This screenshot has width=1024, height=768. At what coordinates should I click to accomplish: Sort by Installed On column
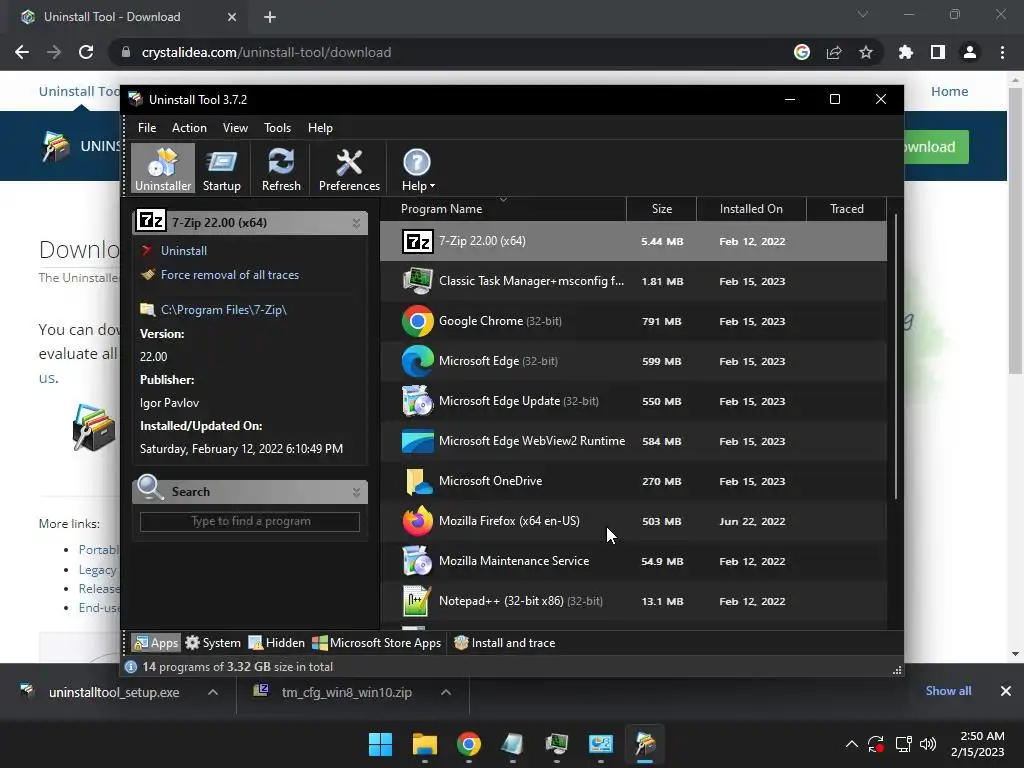(751, 209)
